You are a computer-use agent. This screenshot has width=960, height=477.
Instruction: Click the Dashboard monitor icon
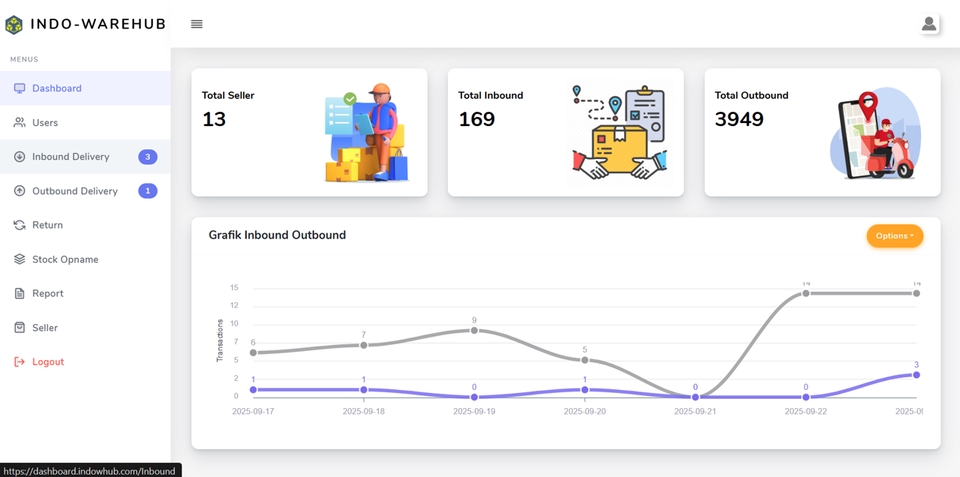[x=19, y=89]
